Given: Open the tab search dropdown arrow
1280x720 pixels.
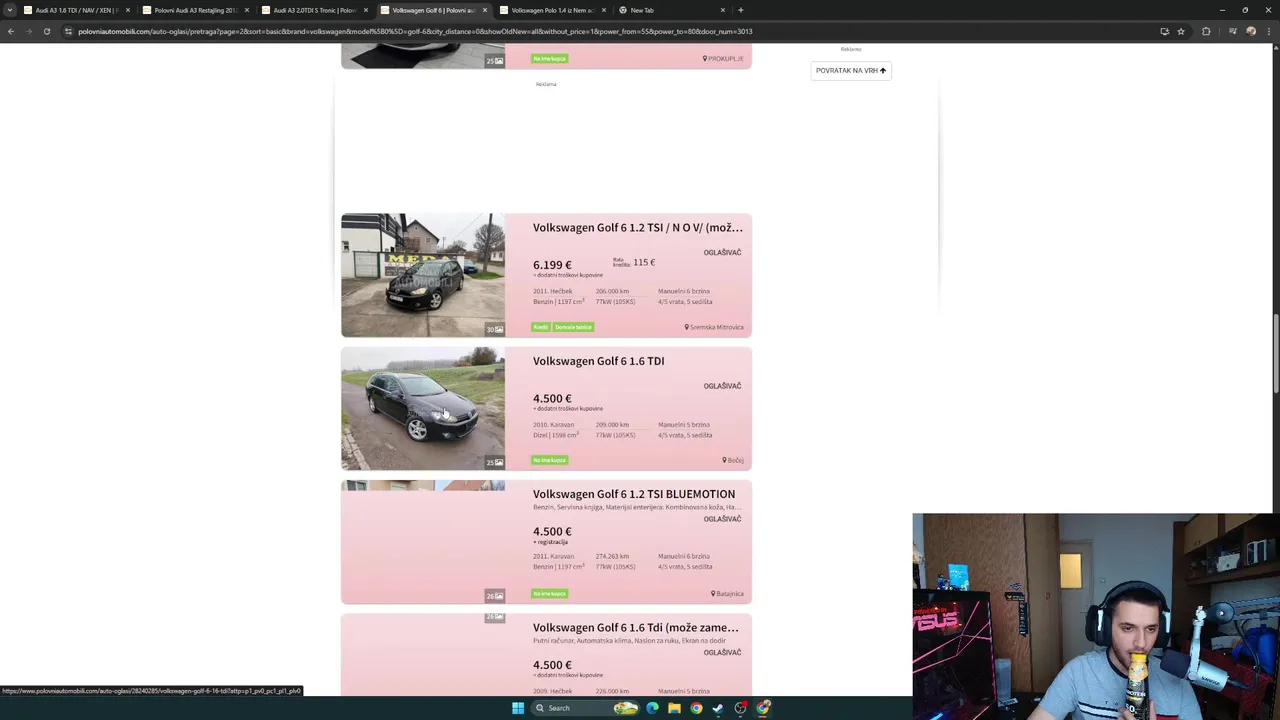Looking at the screenshot, I should pyautogui.click(x=10, y=10).
